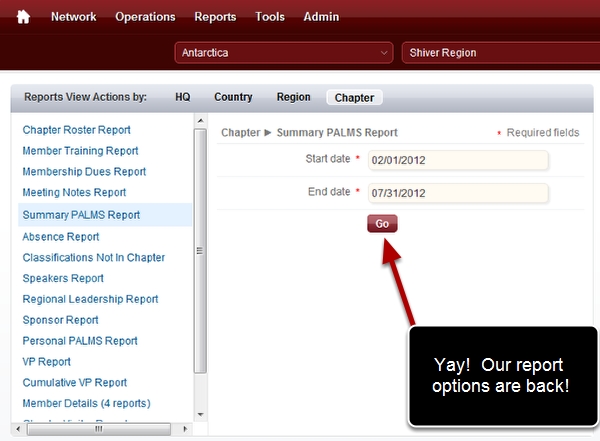This screenshot has height=441, width=600.
Task: Select Absence Report from the list
Action: (x=61, y=237)
